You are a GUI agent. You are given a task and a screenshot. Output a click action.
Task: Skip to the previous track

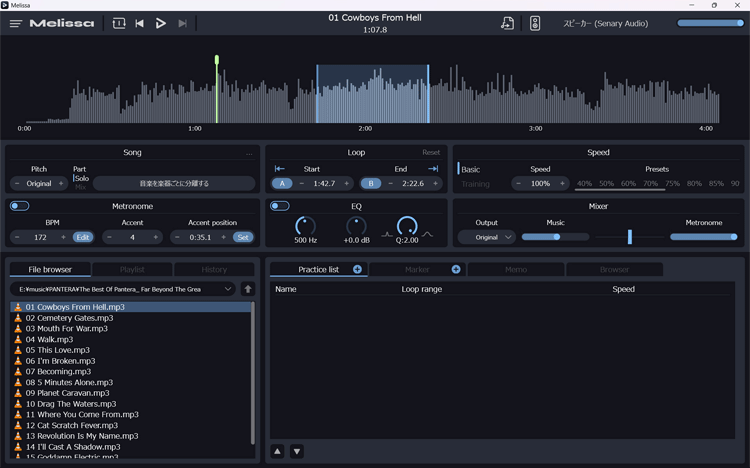(x=140, y=23)
